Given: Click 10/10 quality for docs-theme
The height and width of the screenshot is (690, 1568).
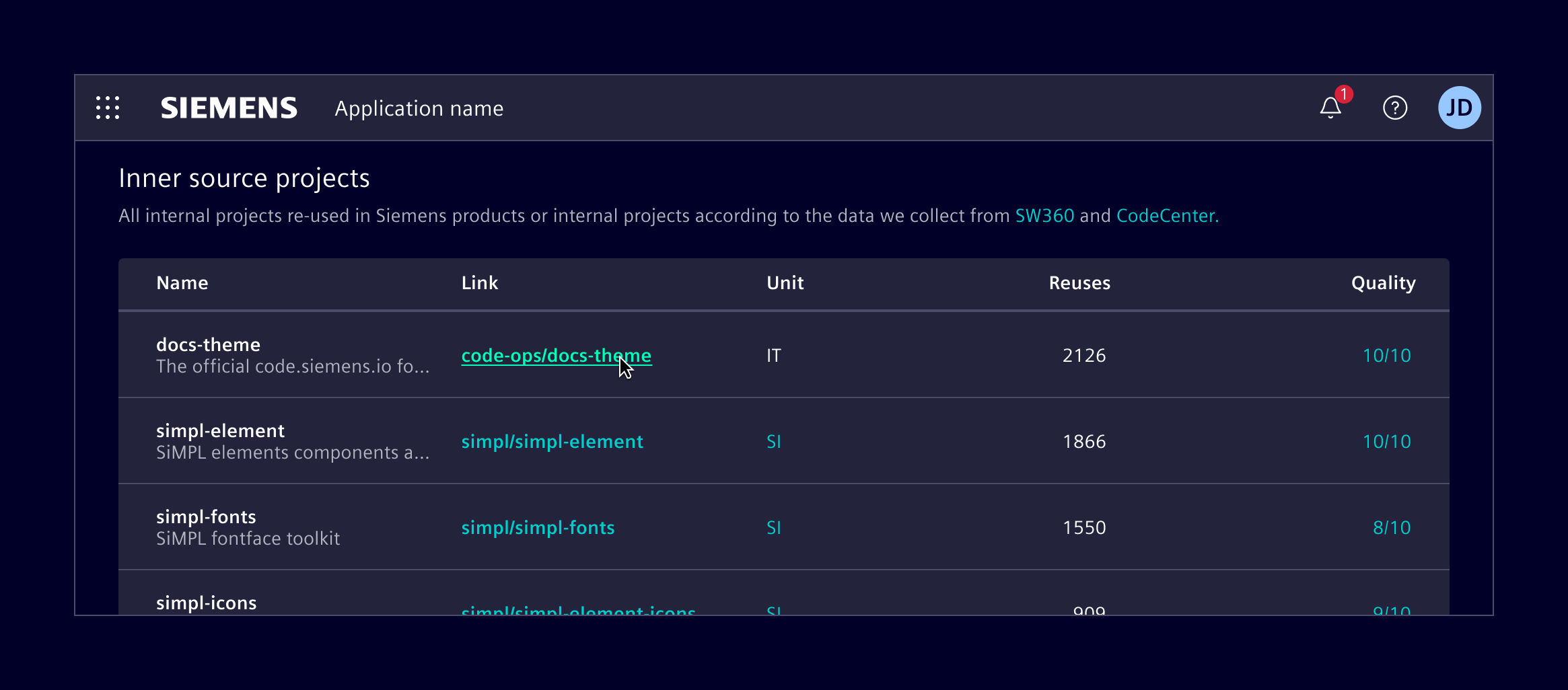Looking at the screenshot, I should (x=1386, y=355).
